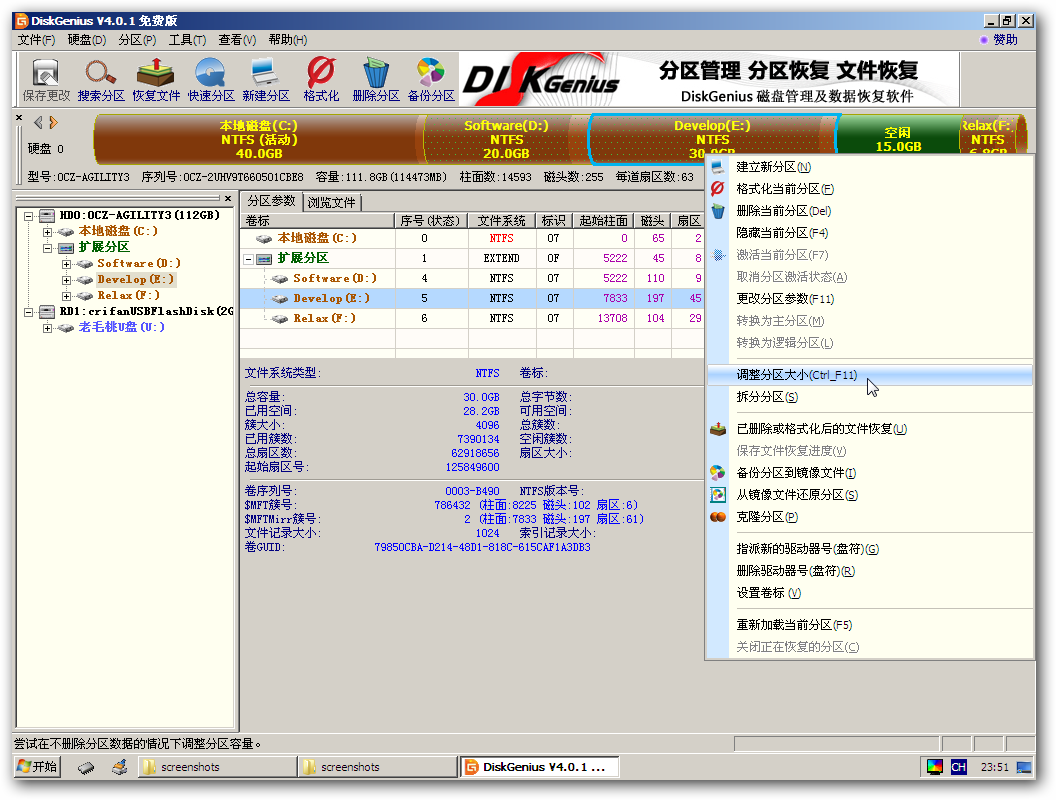The width and height of the screenshot is (1056, 800).
Task: Click the 格式化当前分区 red icon in menu
Action: tap(718, 189)
